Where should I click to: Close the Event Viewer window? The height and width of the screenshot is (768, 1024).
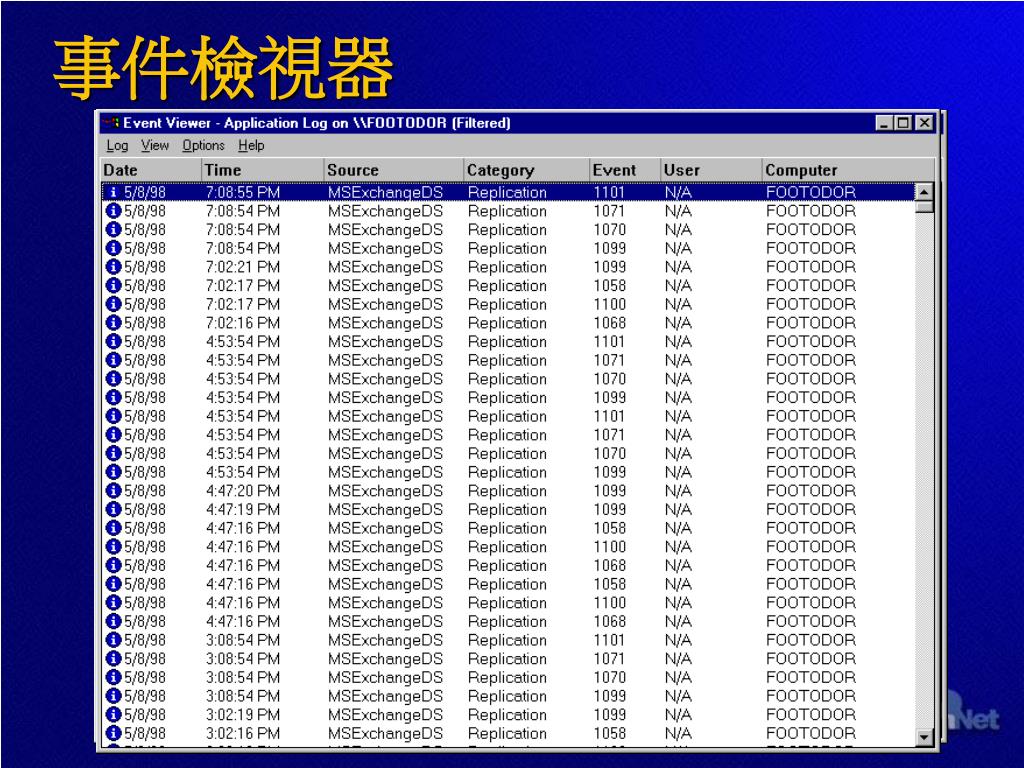[924, 123]
